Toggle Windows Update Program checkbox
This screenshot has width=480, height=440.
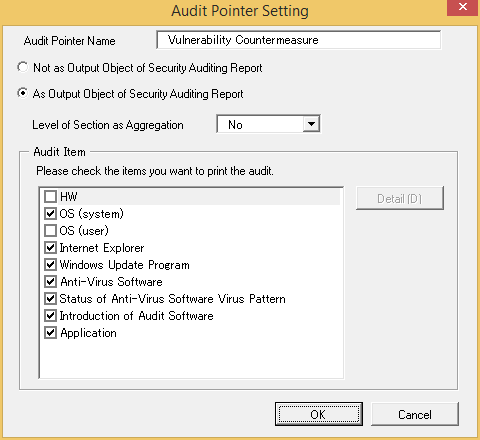(x=50, y=265)
